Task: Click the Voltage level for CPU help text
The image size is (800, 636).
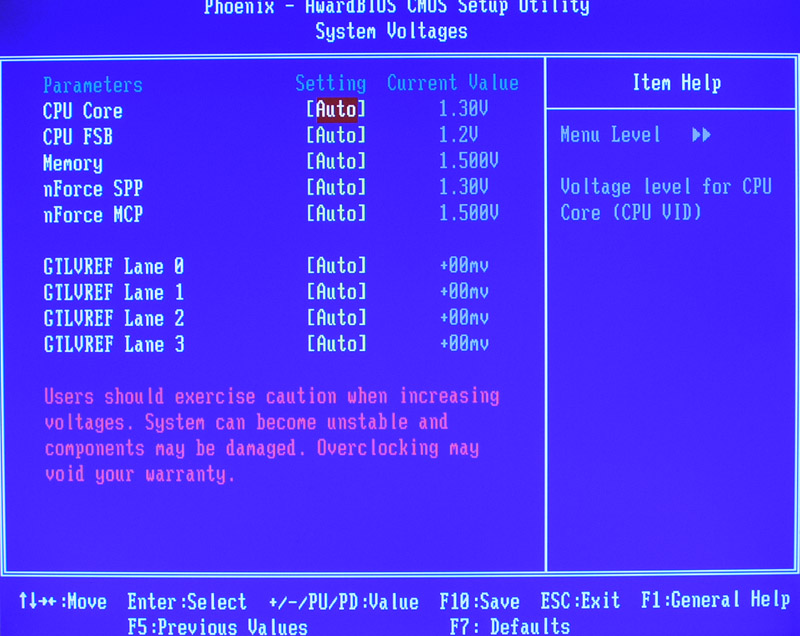Action: click(x=666, y=199)
